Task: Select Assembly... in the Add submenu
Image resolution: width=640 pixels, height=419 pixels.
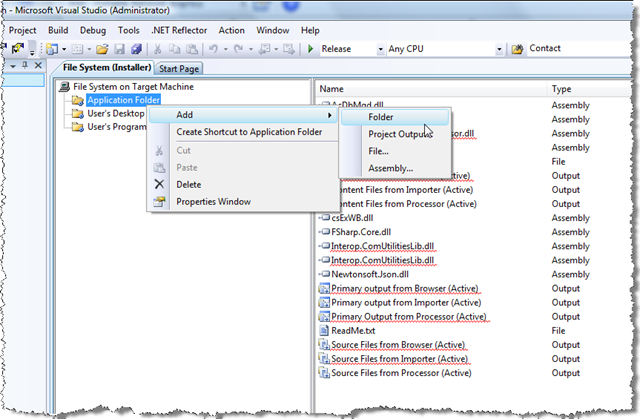Action: (390, 168)
